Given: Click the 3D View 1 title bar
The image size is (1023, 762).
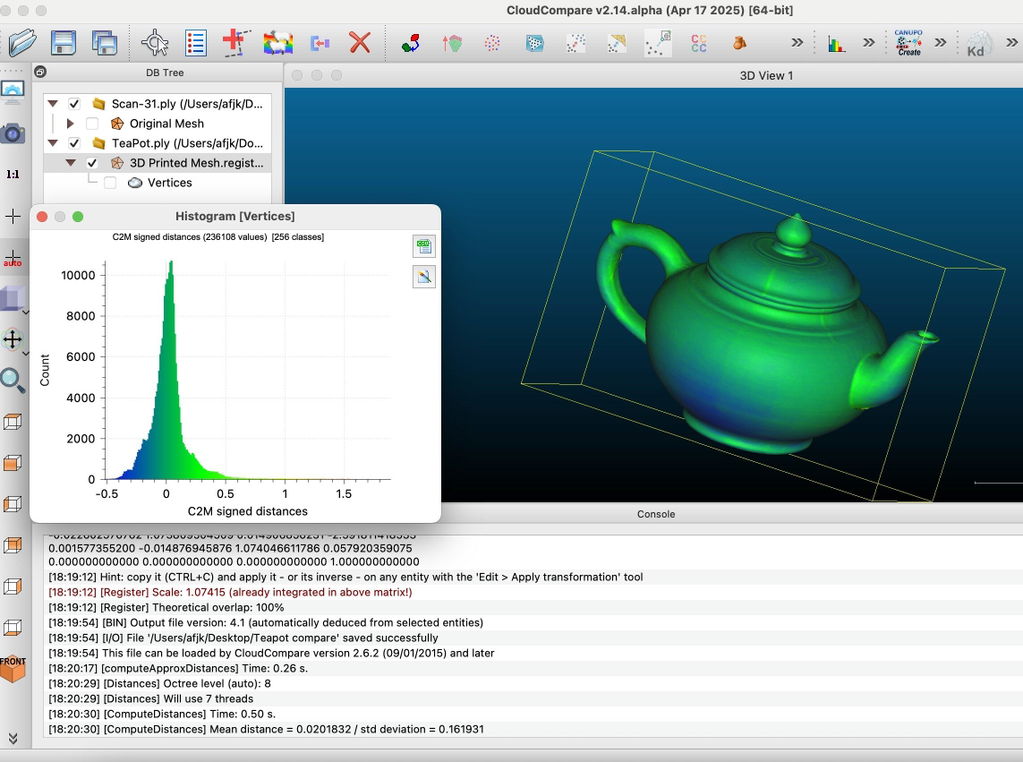Looking at the screenshot, I should [653, 76].
